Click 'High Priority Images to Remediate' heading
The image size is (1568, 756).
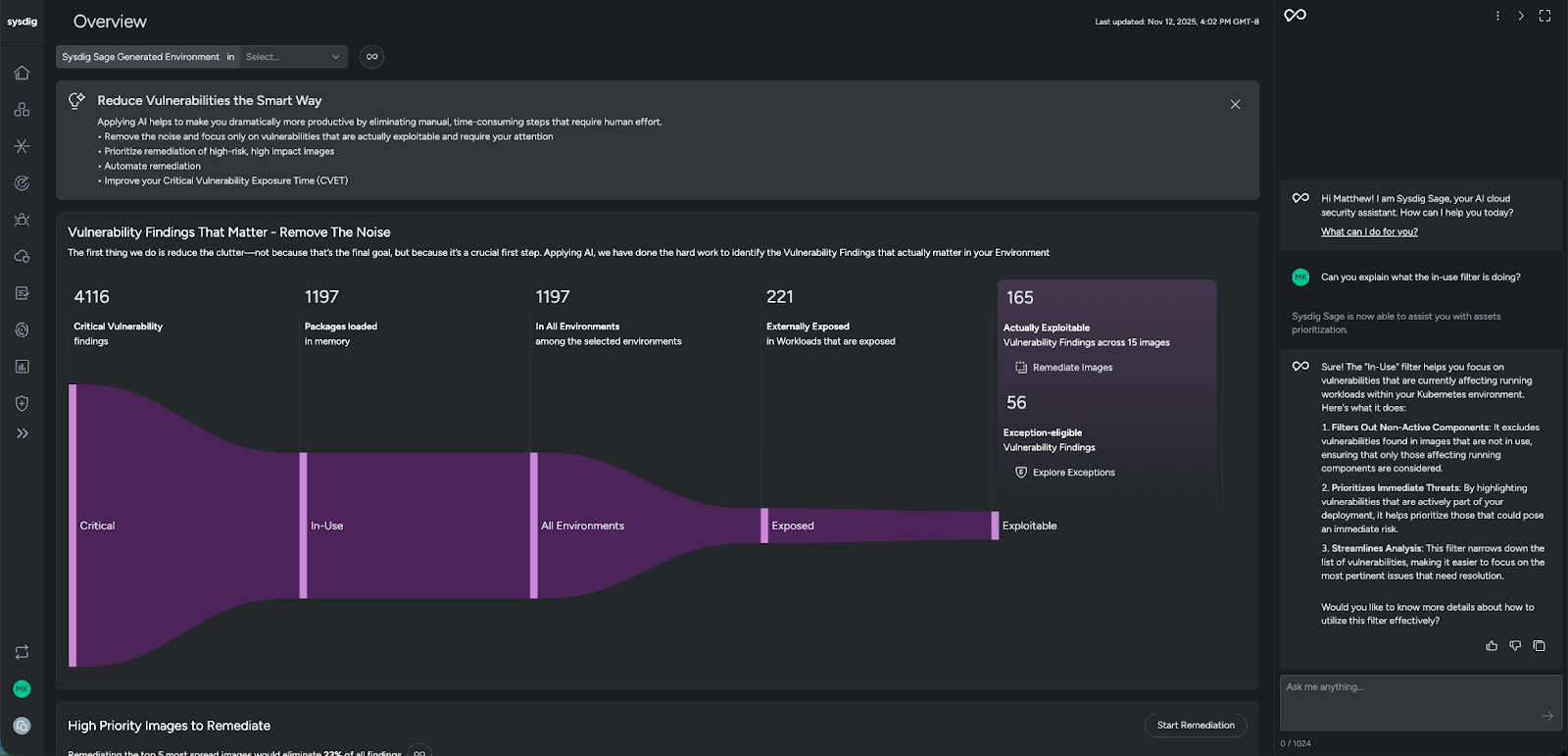pos(169,726)
